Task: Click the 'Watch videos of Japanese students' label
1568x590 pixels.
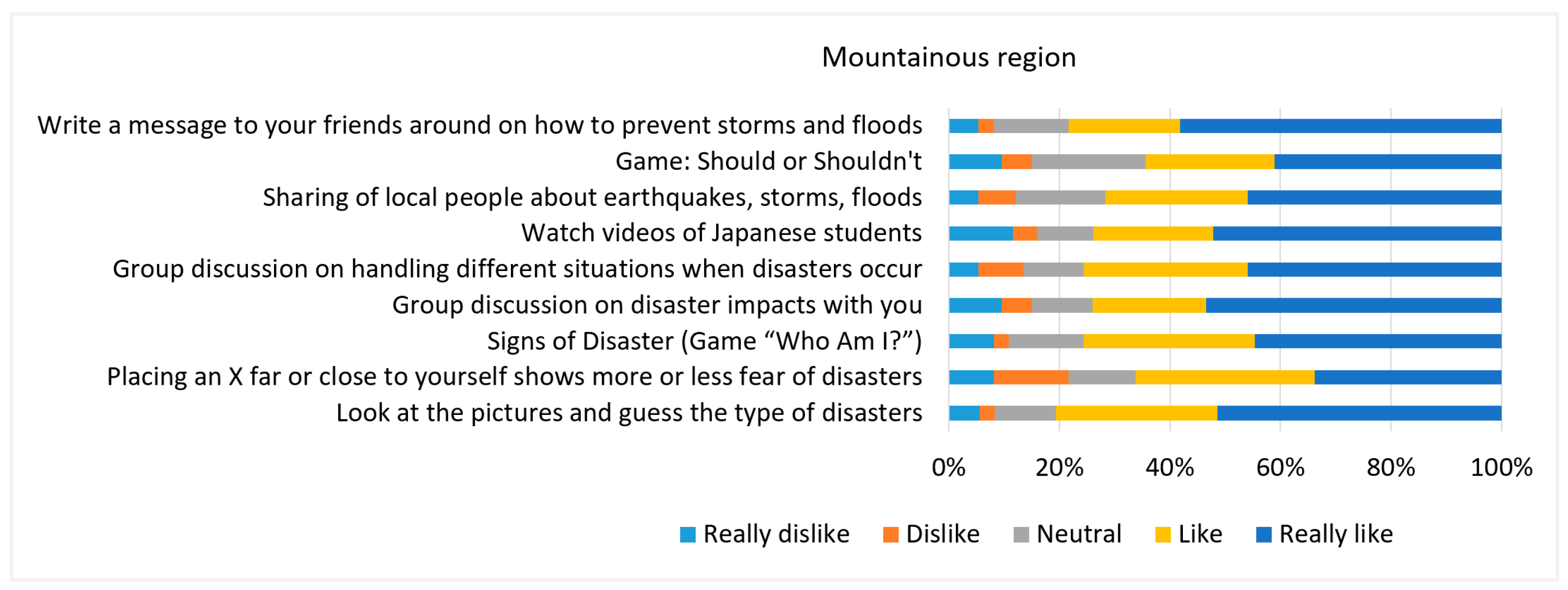Action: [x=722, y=233]
